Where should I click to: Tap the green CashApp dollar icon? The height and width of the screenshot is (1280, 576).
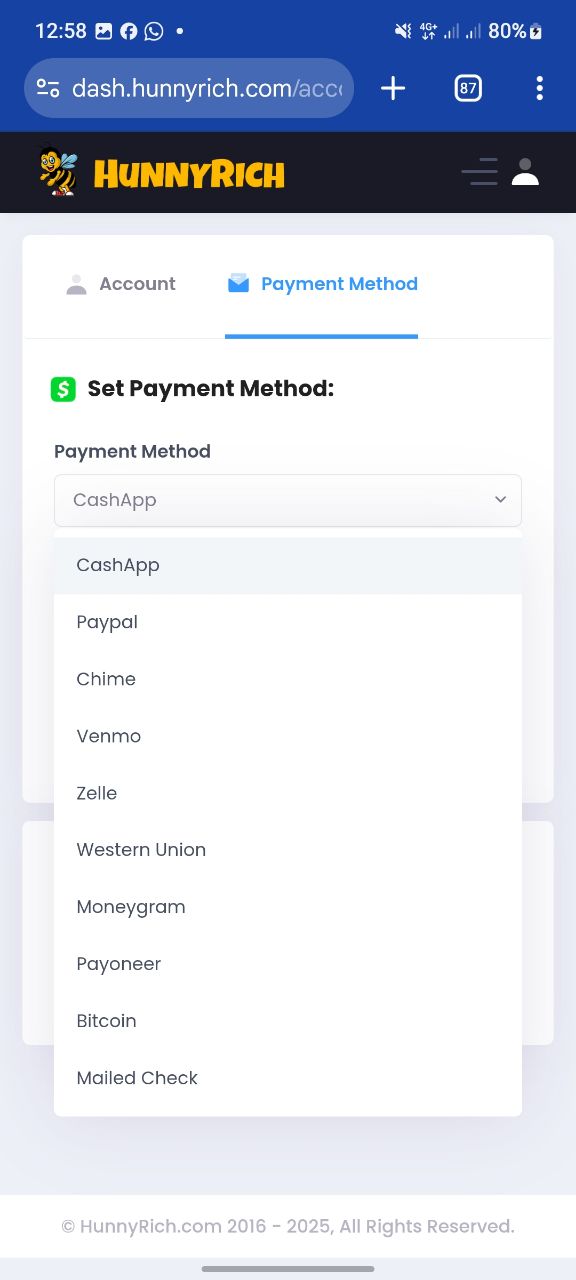[63, 389]
